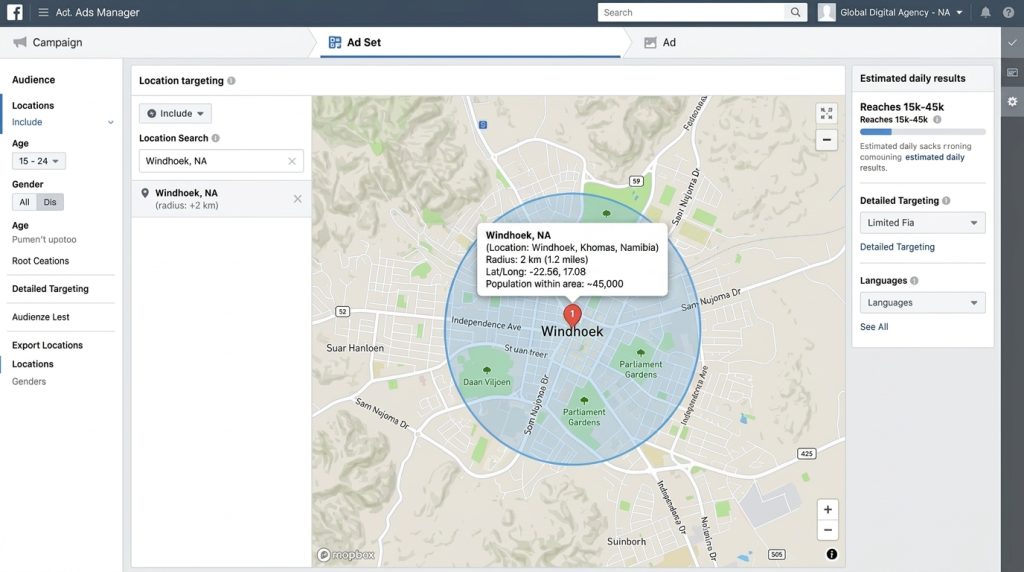The height and width of the screenshot is (572, 1024).
Task: Select Root Ceations in left sidebar
Action: (40, 261)
